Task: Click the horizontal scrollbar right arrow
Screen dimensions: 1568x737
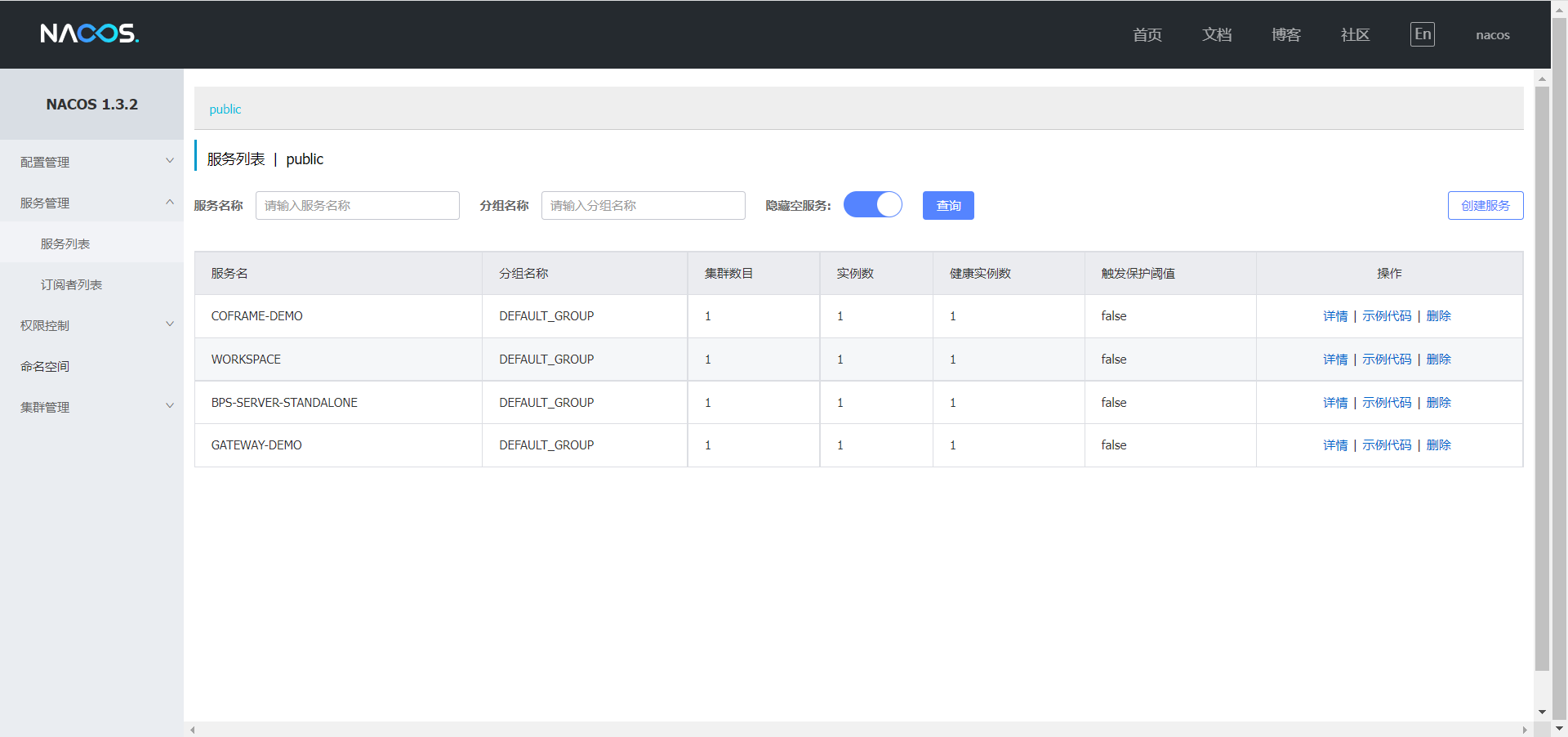Action: [x=1524, y=730]
